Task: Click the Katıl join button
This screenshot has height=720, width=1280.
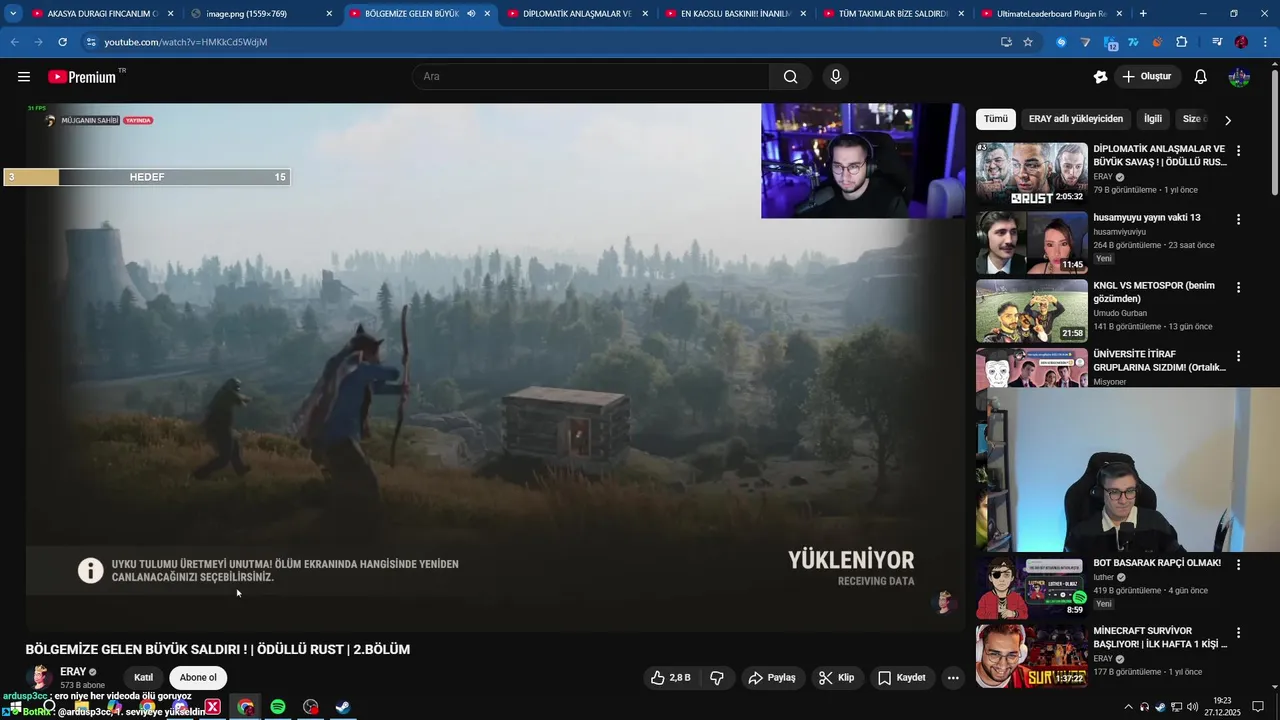Action: [144, 678]
